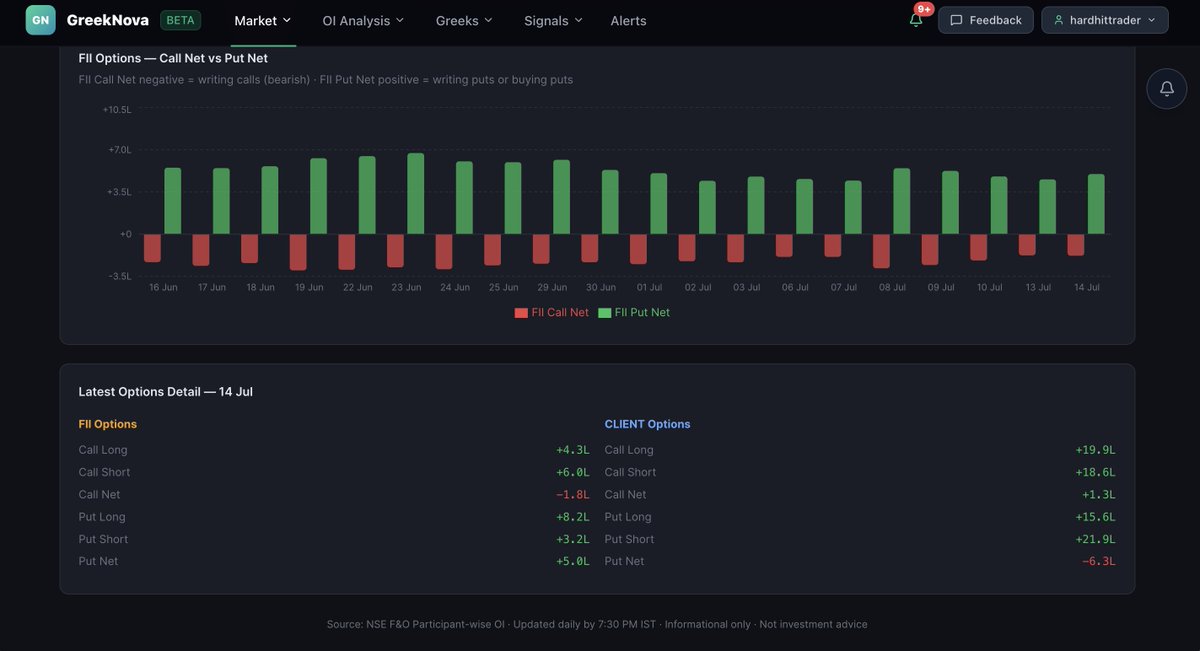Go to the Alerts page
1200x651 pixels.
(628, 20)
